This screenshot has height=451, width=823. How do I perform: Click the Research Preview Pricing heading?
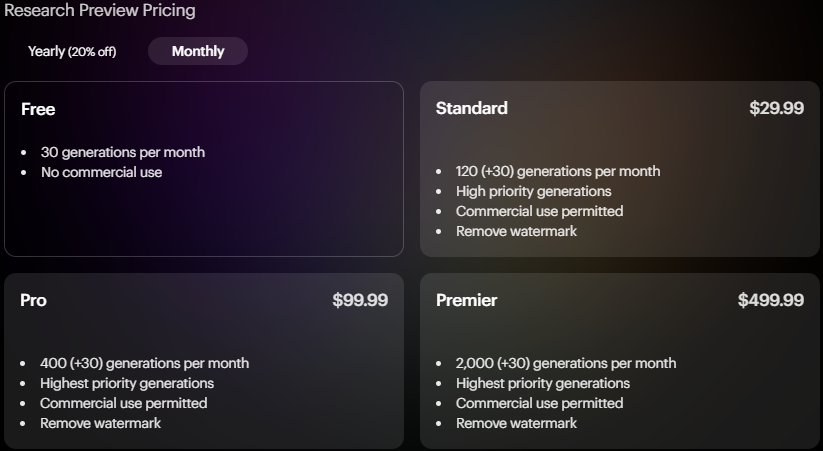click(x=98, y=11)
